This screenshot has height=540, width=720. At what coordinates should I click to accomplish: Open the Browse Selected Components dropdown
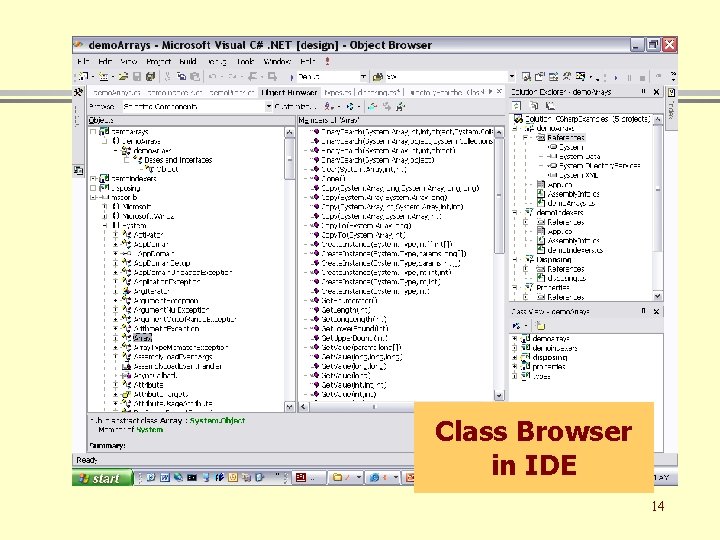click(269, 107)
